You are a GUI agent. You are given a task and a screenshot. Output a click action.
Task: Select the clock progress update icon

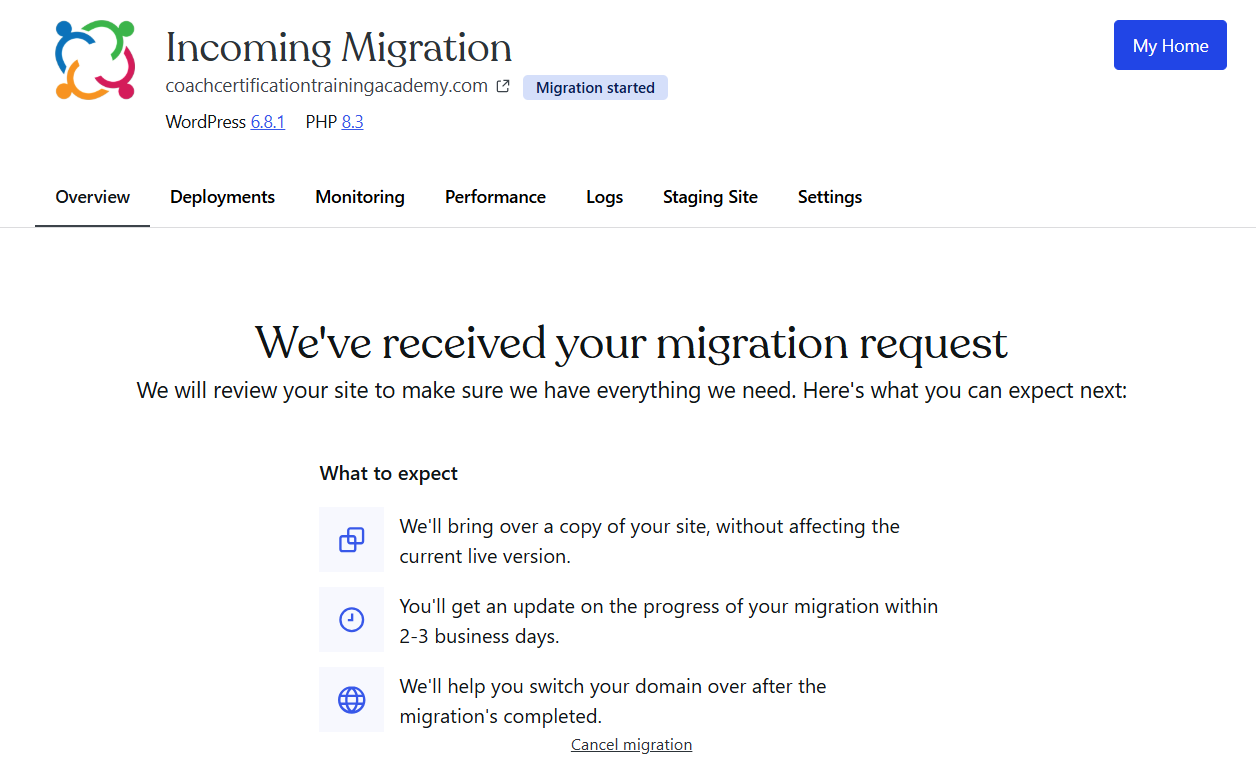pyautogui.click(x=351, y=620)
